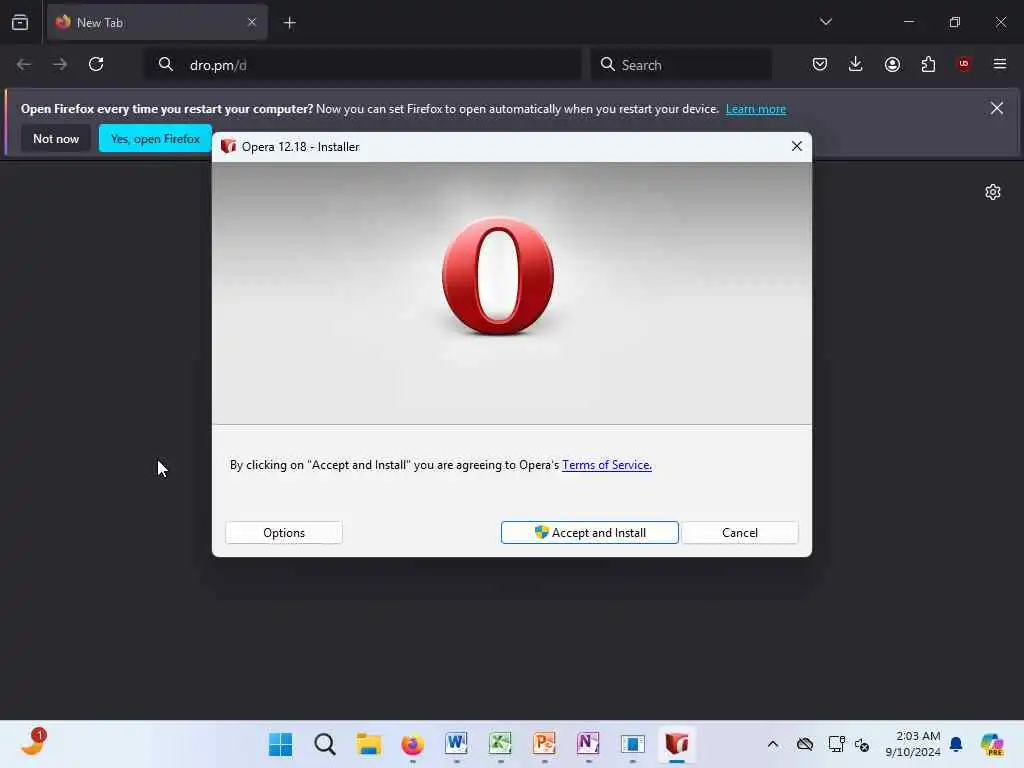Image resolution: width=1024 pixels, height=768 pixels.
Task: Open Windows taskbar Search
Action: pos(325,744)
